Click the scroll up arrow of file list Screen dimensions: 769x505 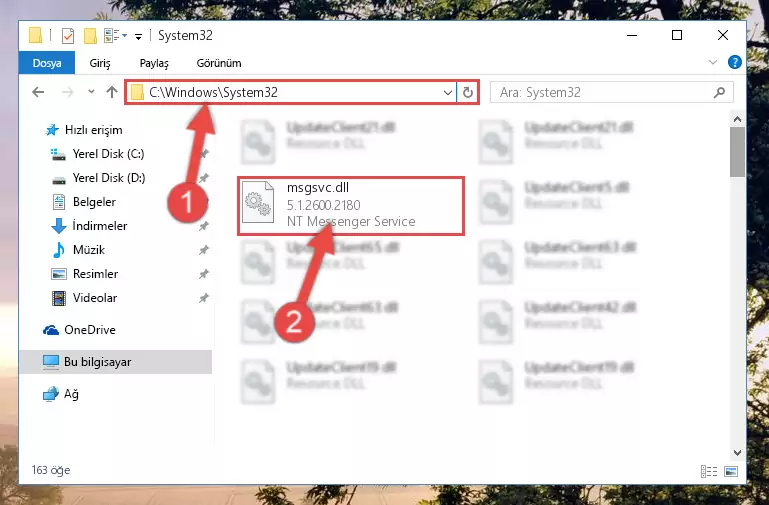coord(737,119)
